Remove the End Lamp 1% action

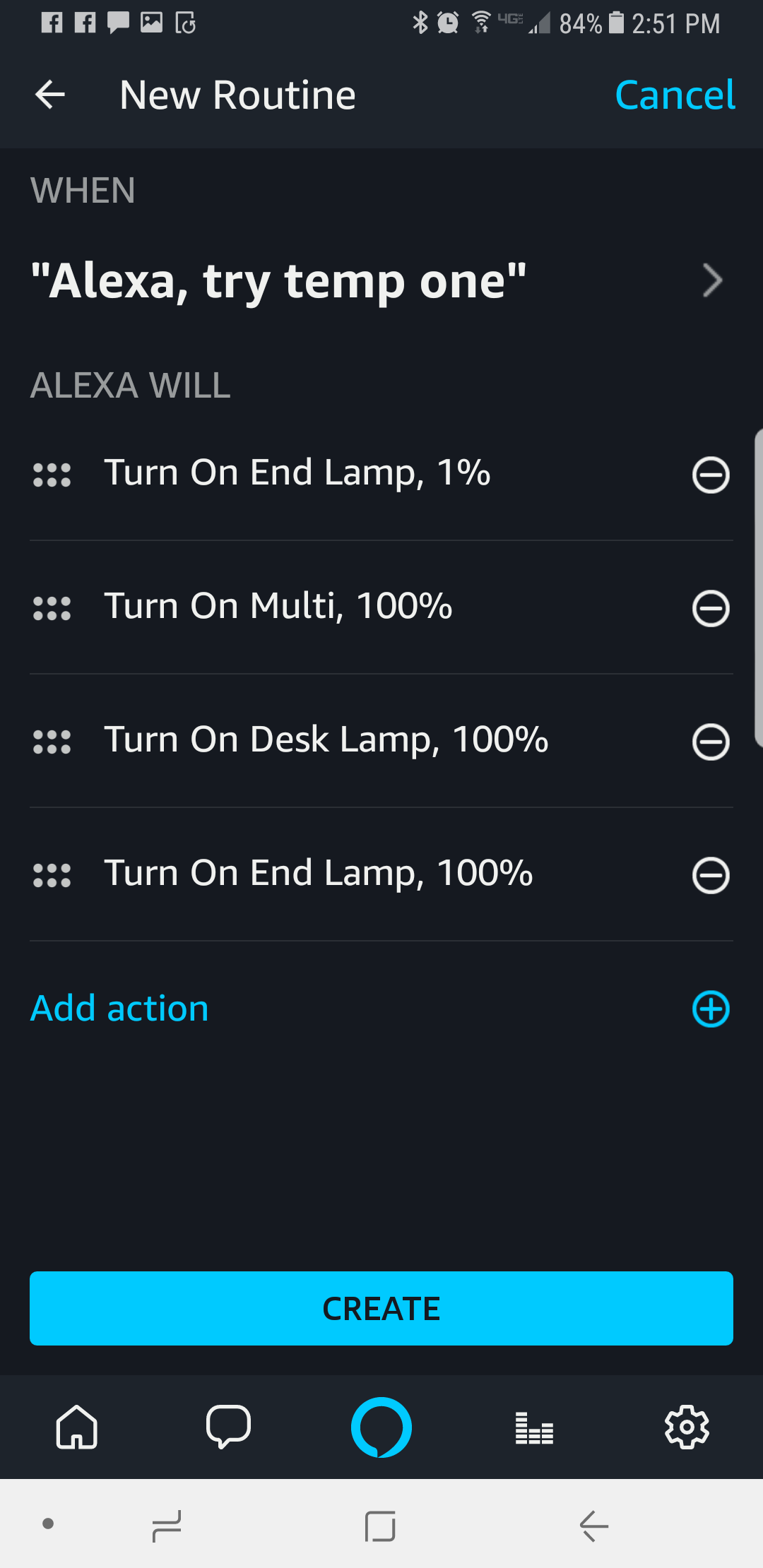[x=711, y=475]
